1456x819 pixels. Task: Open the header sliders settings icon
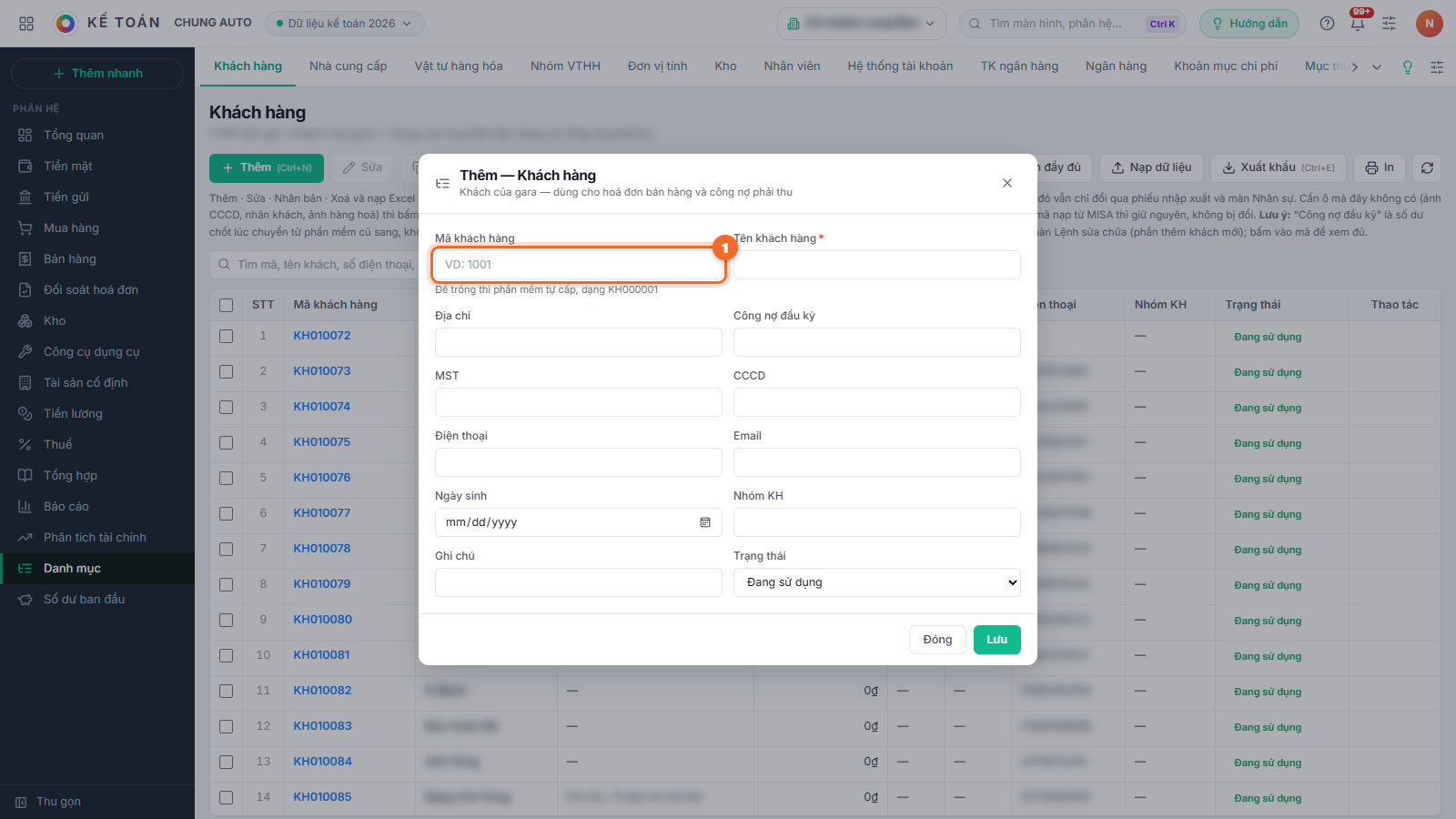coord(1389,24)
